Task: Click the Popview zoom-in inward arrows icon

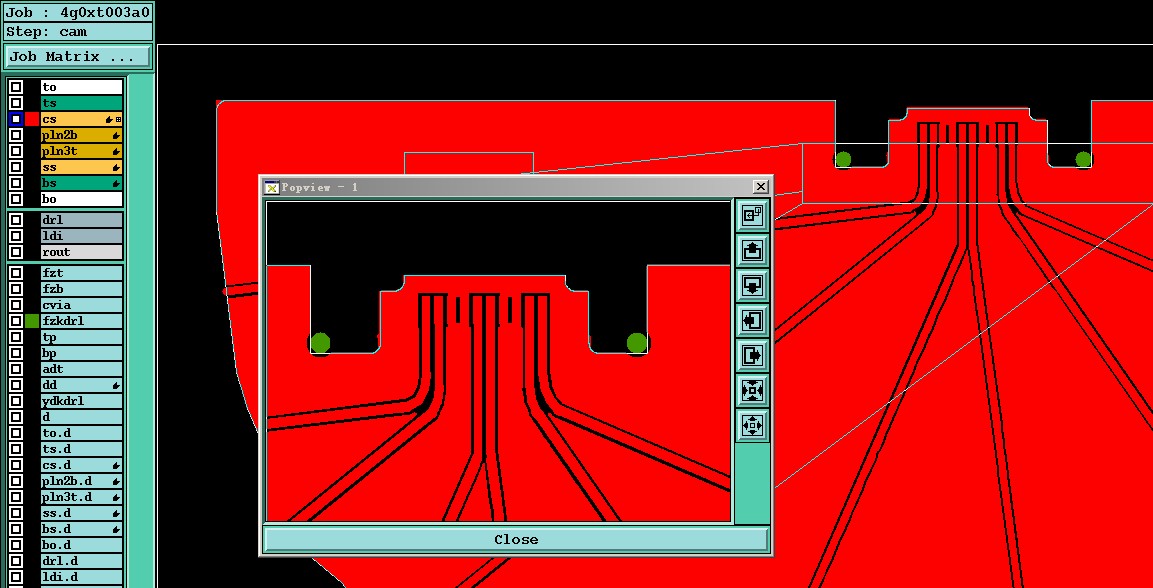Action: tap(752, 390)
